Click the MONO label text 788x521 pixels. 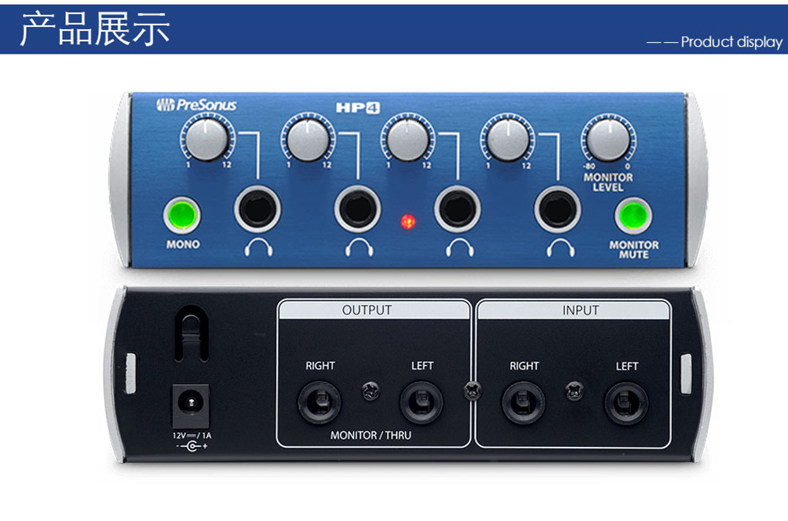(x=183, y=245)
